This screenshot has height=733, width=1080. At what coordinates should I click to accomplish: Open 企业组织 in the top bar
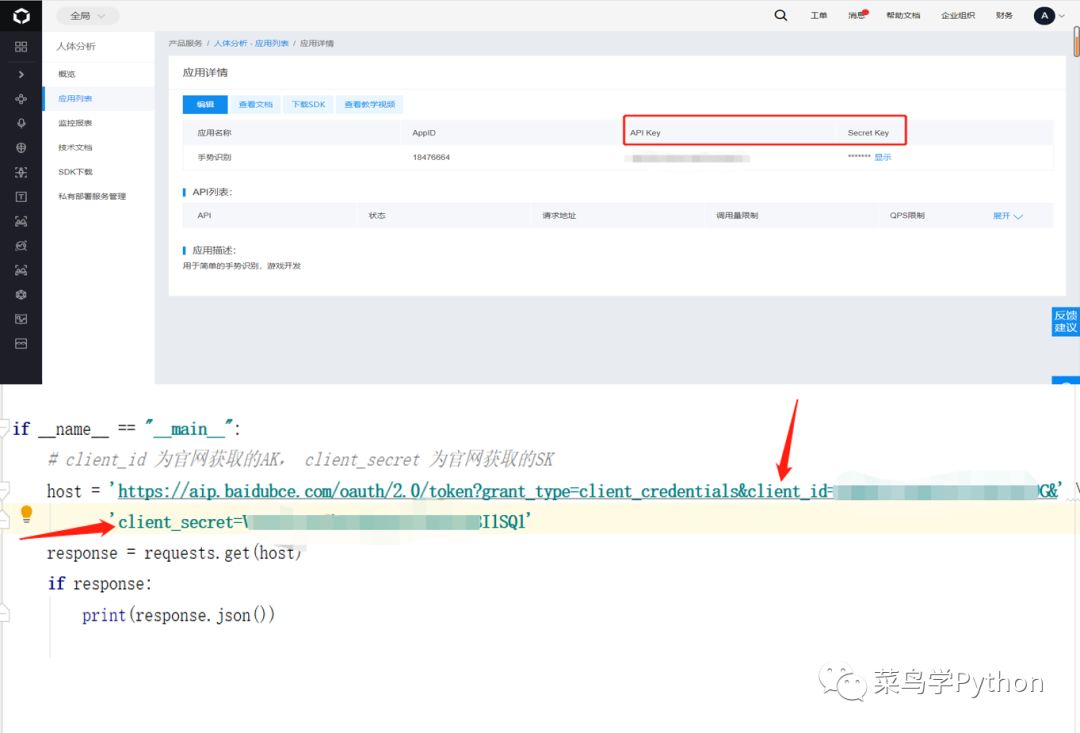click(x=958, y=15)
